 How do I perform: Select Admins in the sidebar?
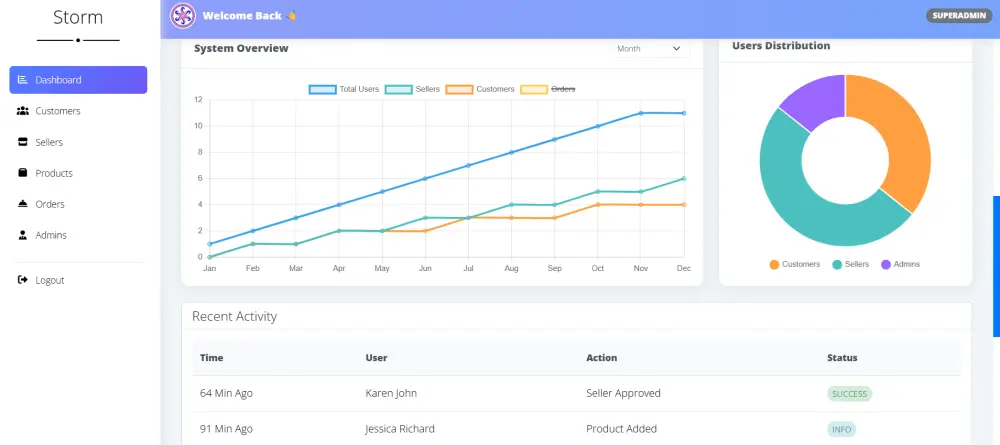[x=78, y=235]
